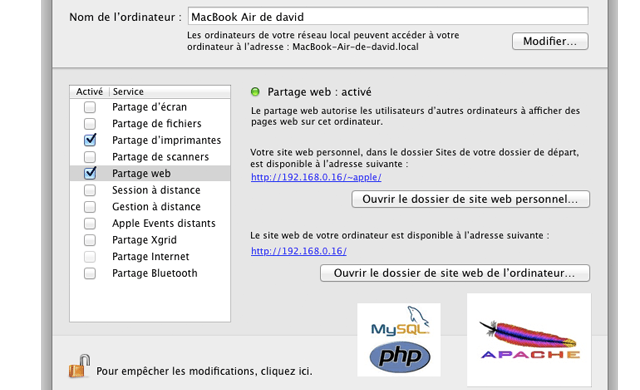Select the Partage de fichiers service label
The height and width of the screenshot is (390, 640).
pos(157,124)
